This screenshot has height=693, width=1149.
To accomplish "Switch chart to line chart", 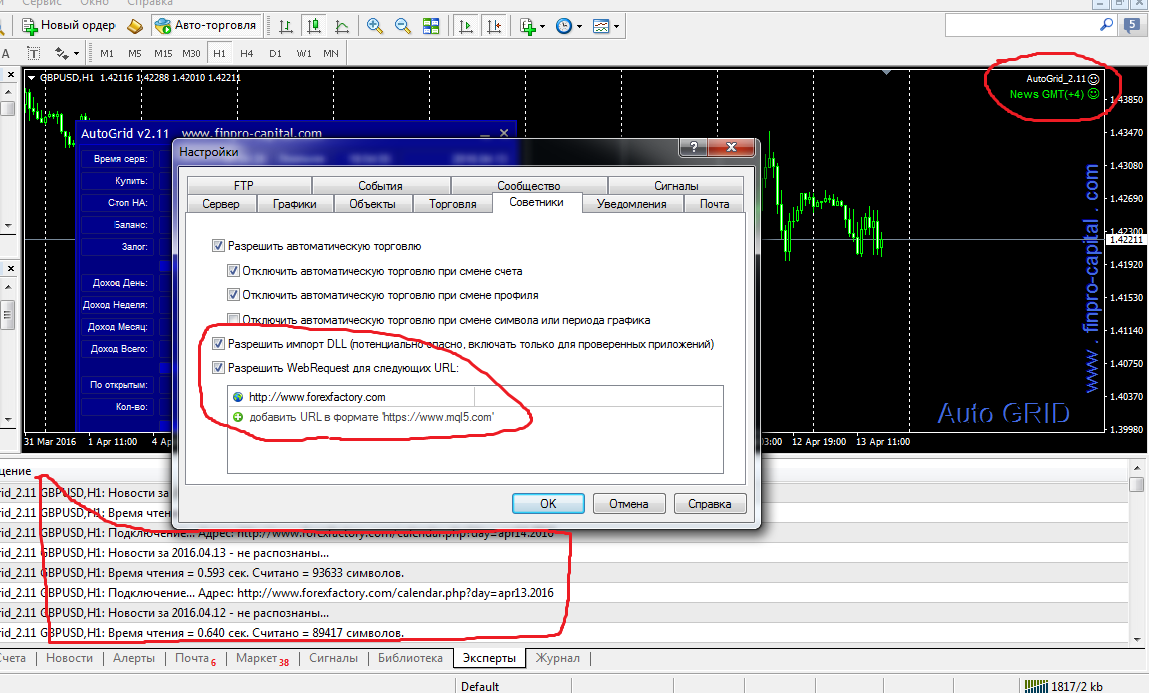I will [x=341, y=26].
